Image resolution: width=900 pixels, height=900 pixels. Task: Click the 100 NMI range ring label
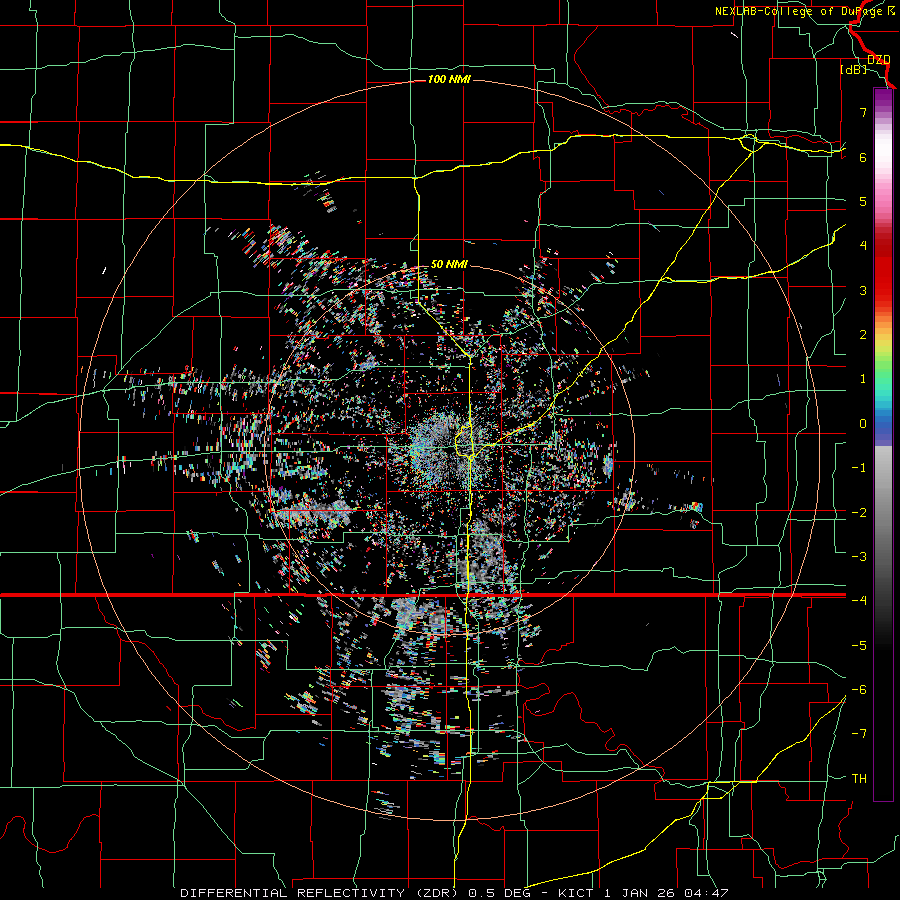point(449,79)
